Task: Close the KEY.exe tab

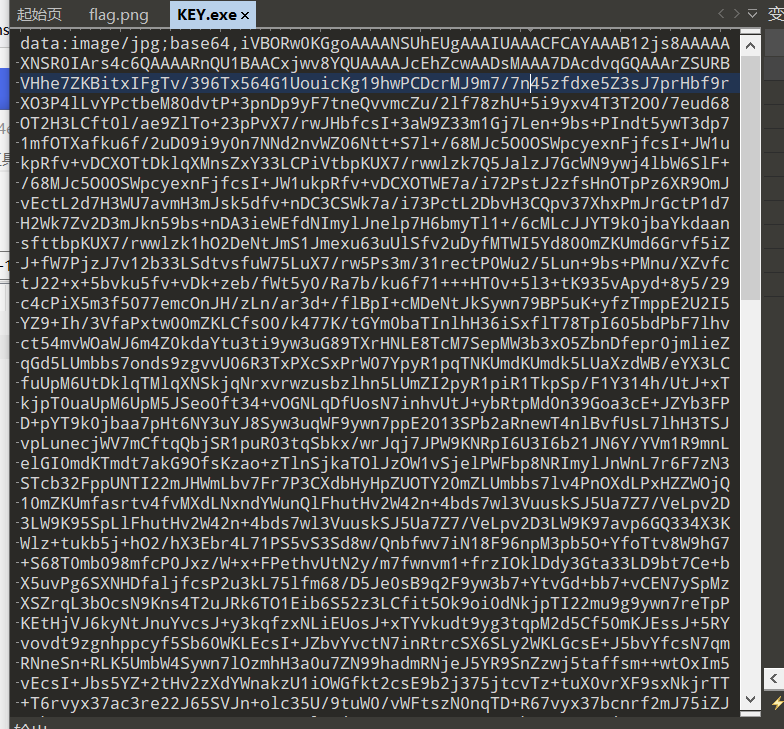Action: click(x=246, y=15)
